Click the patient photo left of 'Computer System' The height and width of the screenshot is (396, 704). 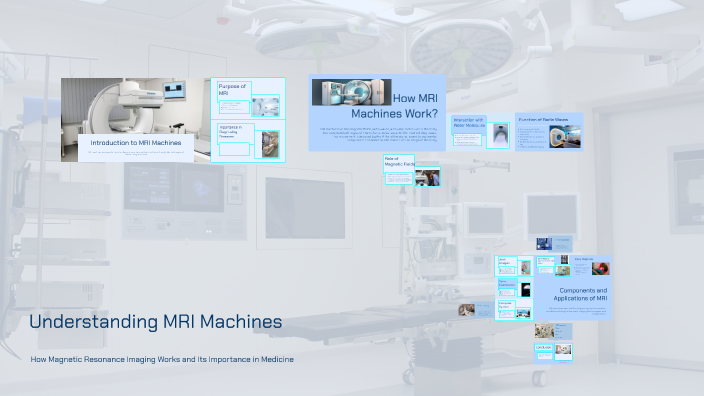[x=466, y=309]
